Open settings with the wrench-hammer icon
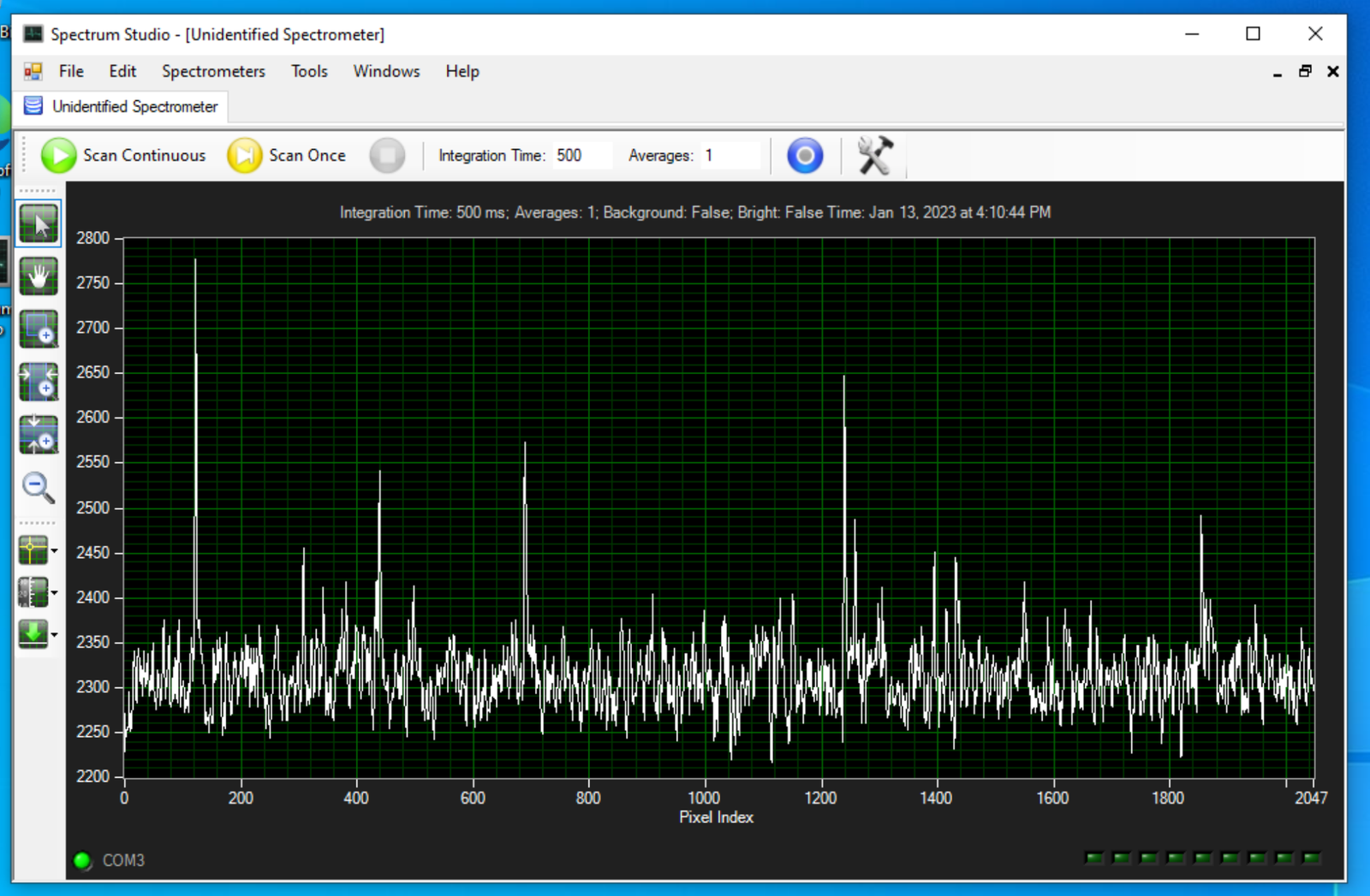This screenshot has width=1370, height=896. (x=874, y=156)
